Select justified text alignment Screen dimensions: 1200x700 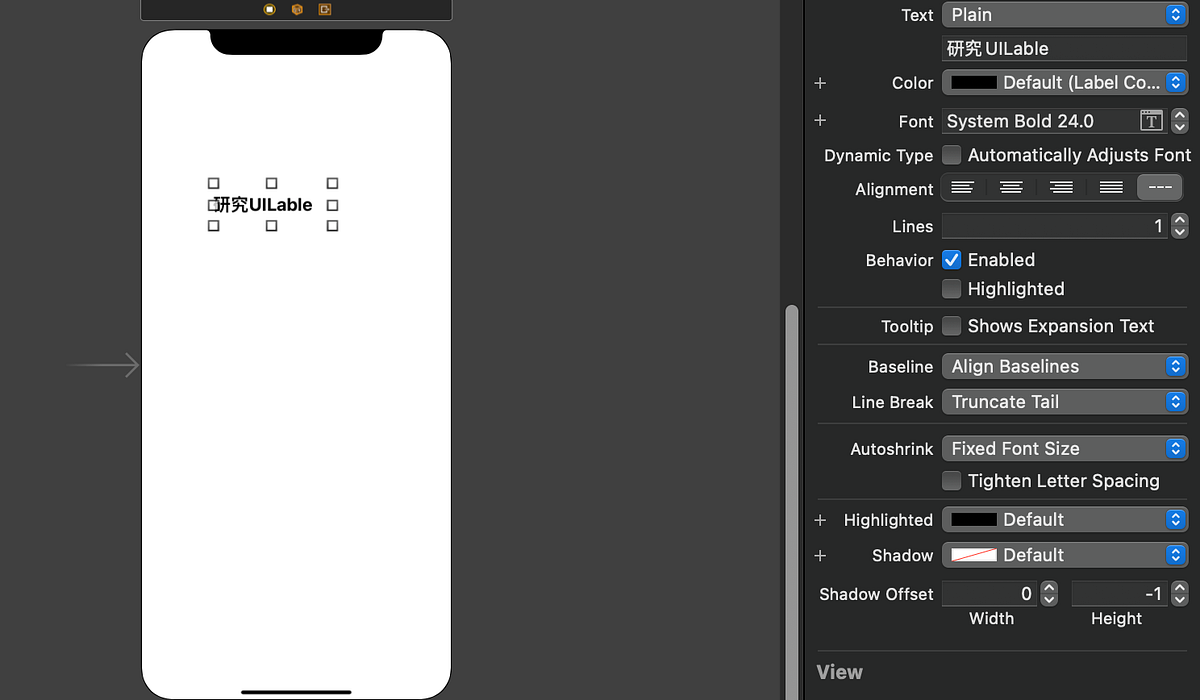pos(1111,187)
